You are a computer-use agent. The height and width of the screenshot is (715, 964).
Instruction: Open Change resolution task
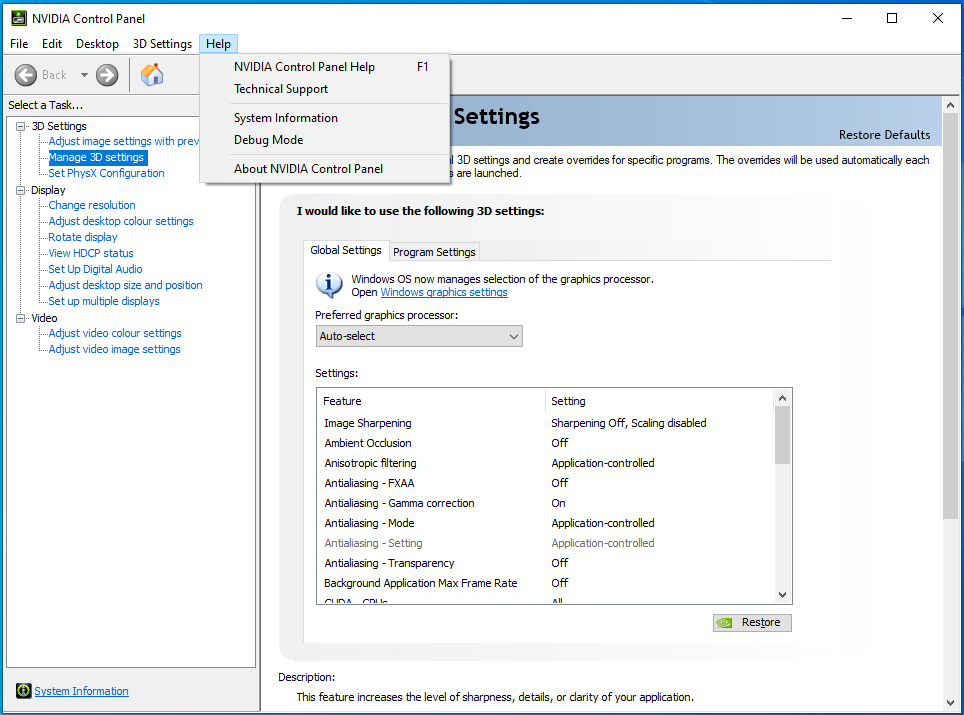pos(92,205)
